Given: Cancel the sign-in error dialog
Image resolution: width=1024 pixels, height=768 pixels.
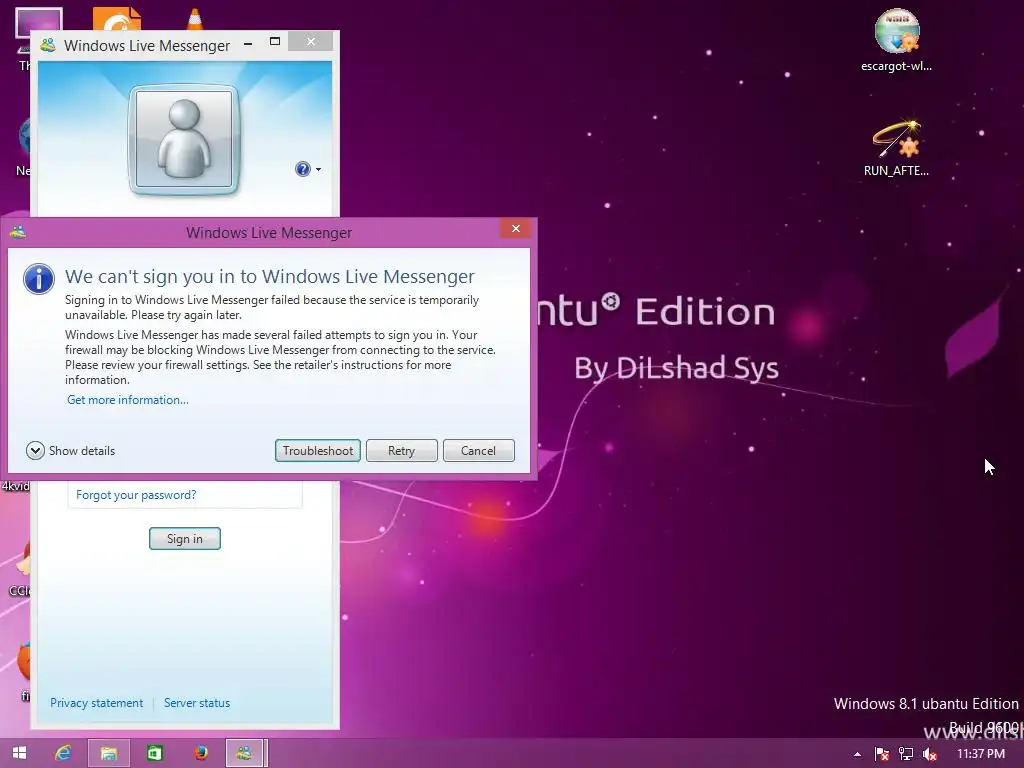Looking at the screenshot, I should pyautogui.click(x=478, y=451).
